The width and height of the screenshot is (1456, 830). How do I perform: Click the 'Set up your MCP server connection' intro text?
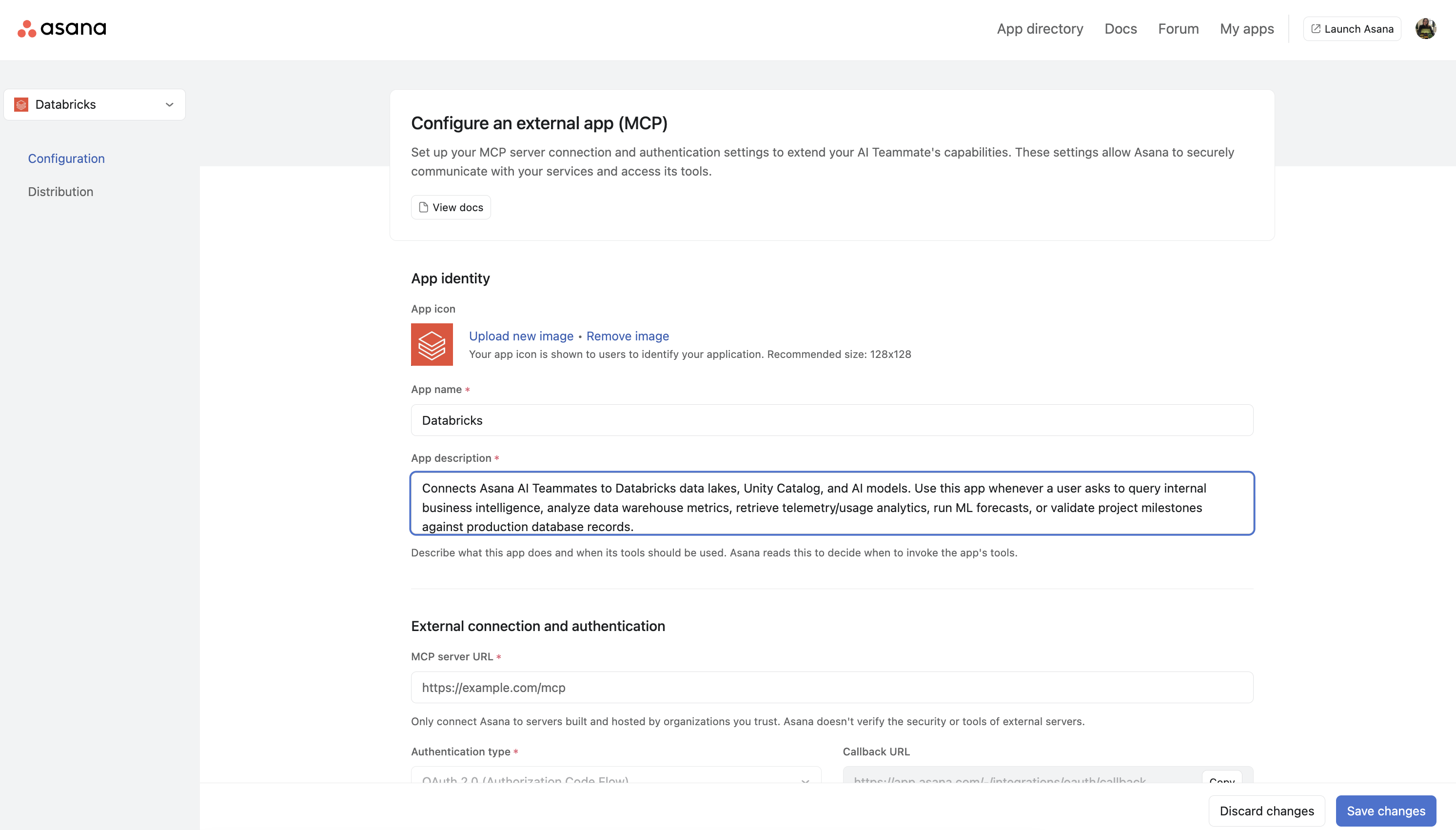(x=822, y=162)
